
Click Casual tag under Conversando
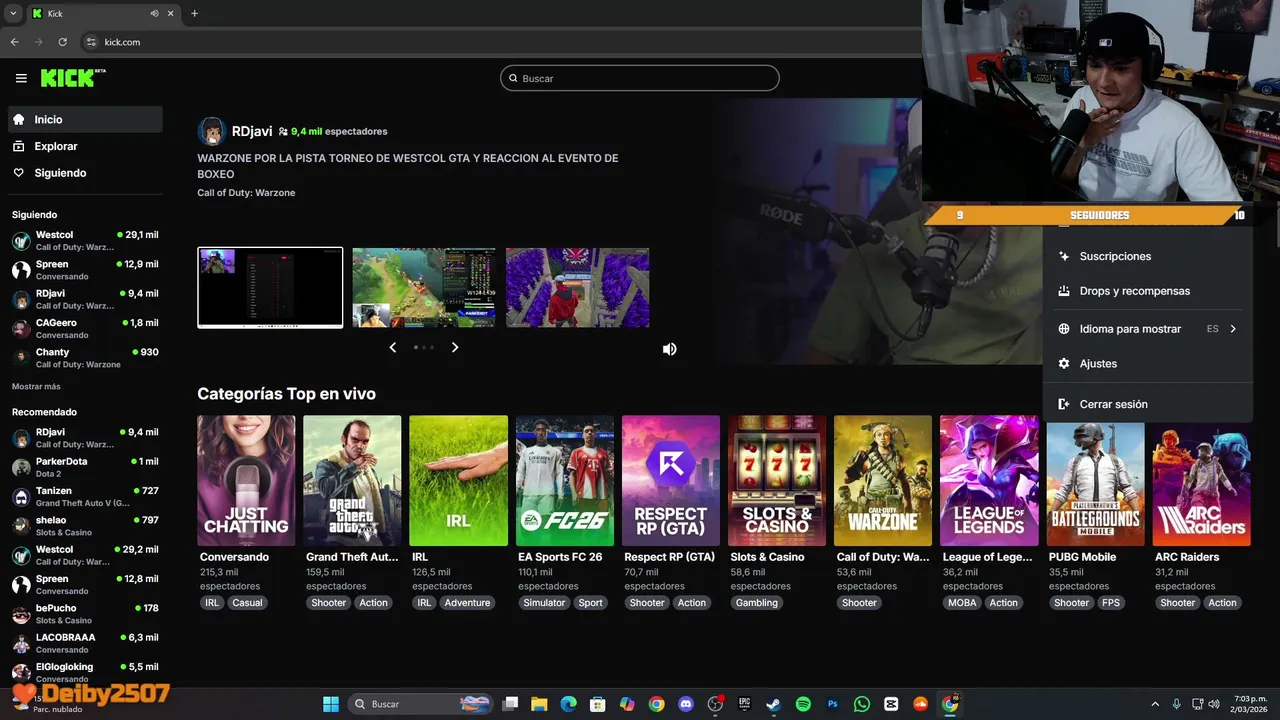tap(247, 603)
